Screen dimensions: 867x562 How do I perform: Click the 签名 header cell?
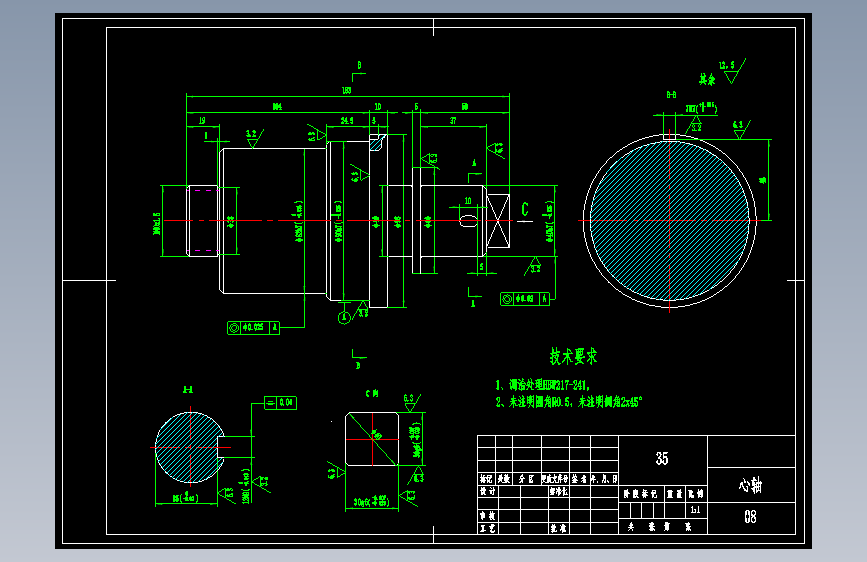point(580,479)
